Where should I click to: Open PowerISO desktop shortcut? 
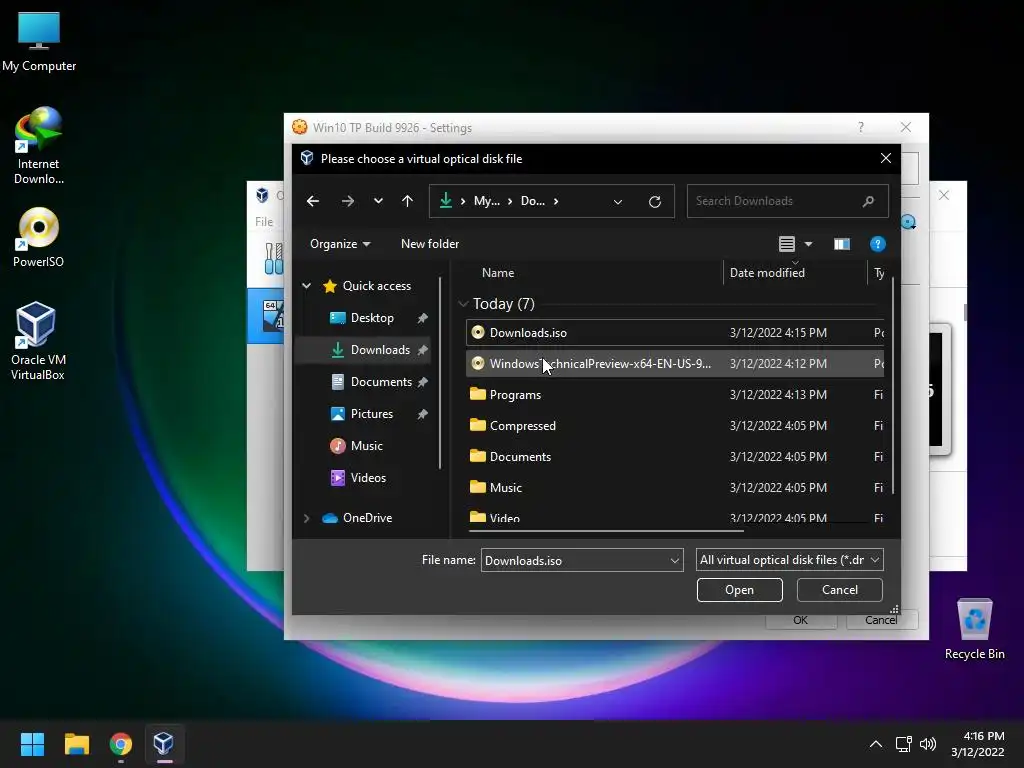[39, 238]
